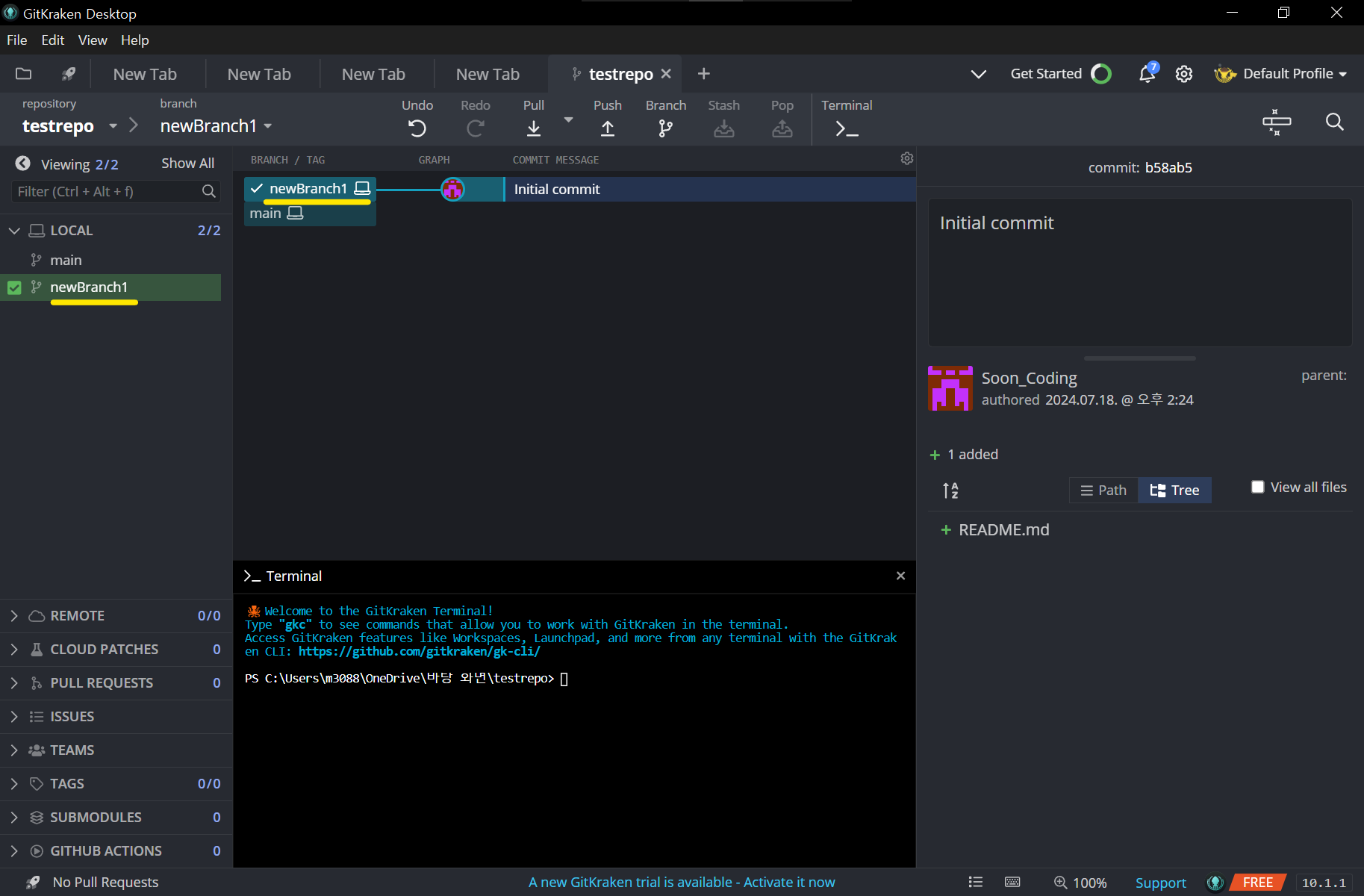Click the Show All button
The image size is (1364, 896).
tap(187, 164)
